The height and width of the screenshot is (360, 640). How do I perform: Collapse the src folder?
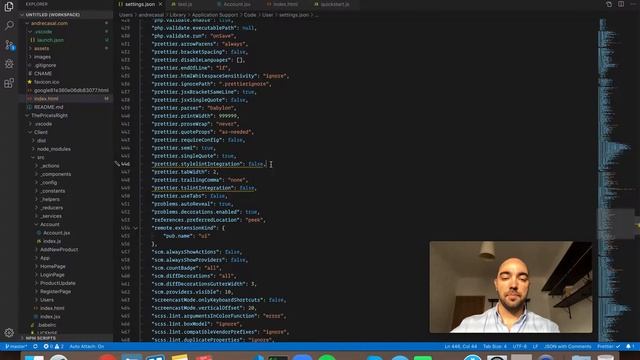coord(40,158)
